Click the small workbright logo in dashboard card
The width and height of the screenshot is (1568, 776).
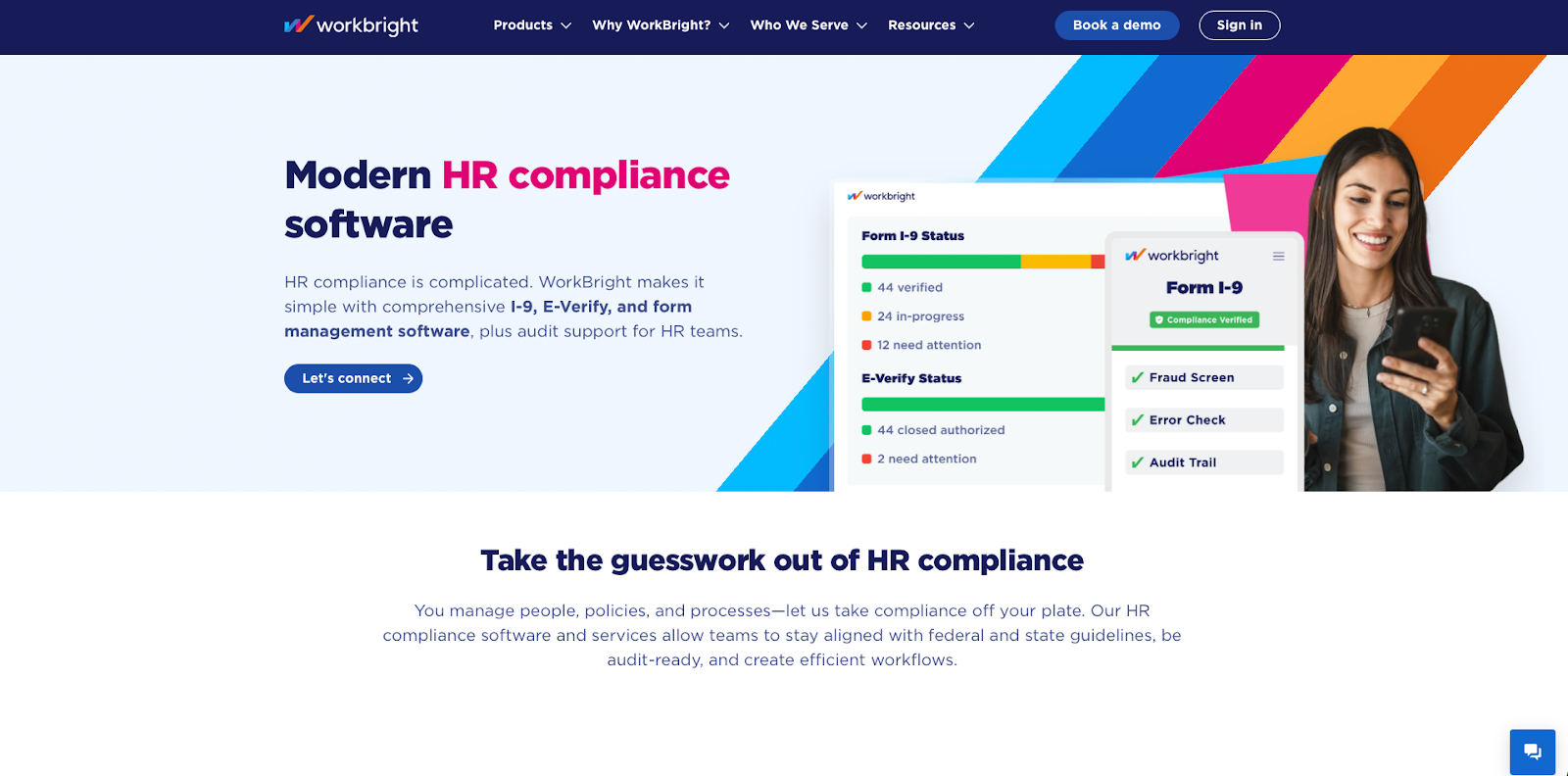click(x=881, y=196)
